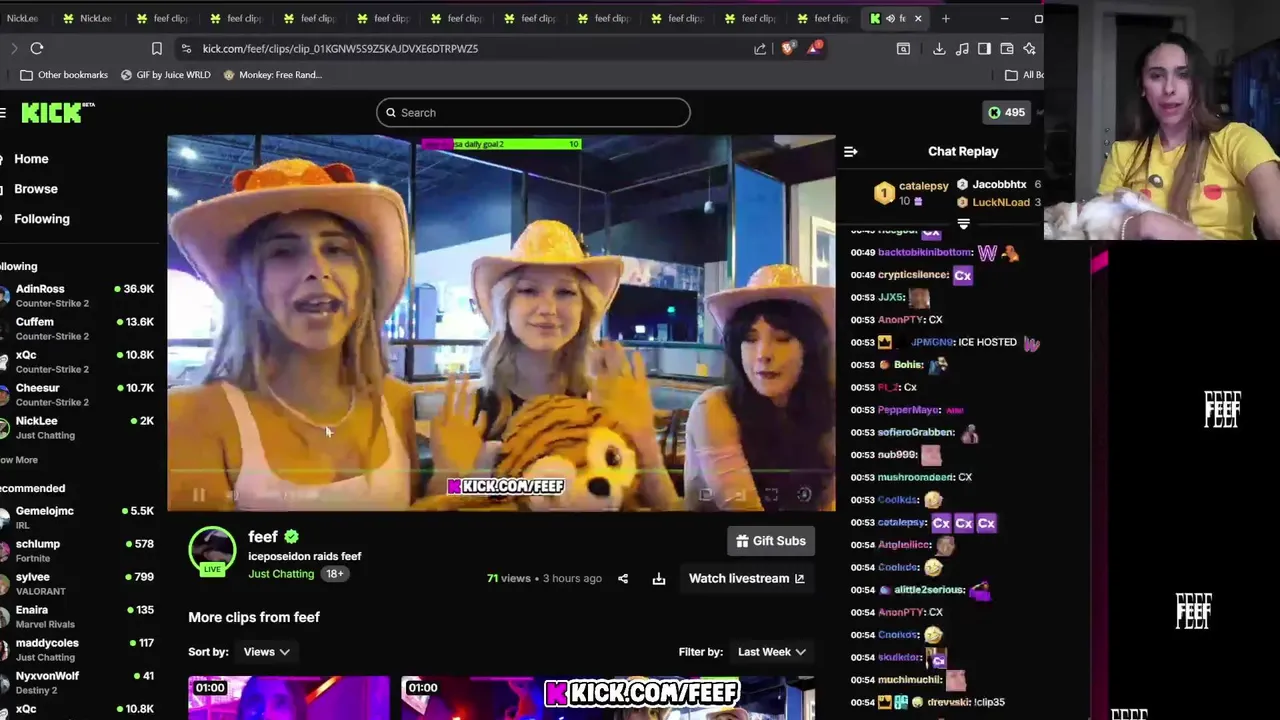Open NyxvonWolf Destiny 2 channel
This screenshot has height=720, width=1280.
point(78,682)
